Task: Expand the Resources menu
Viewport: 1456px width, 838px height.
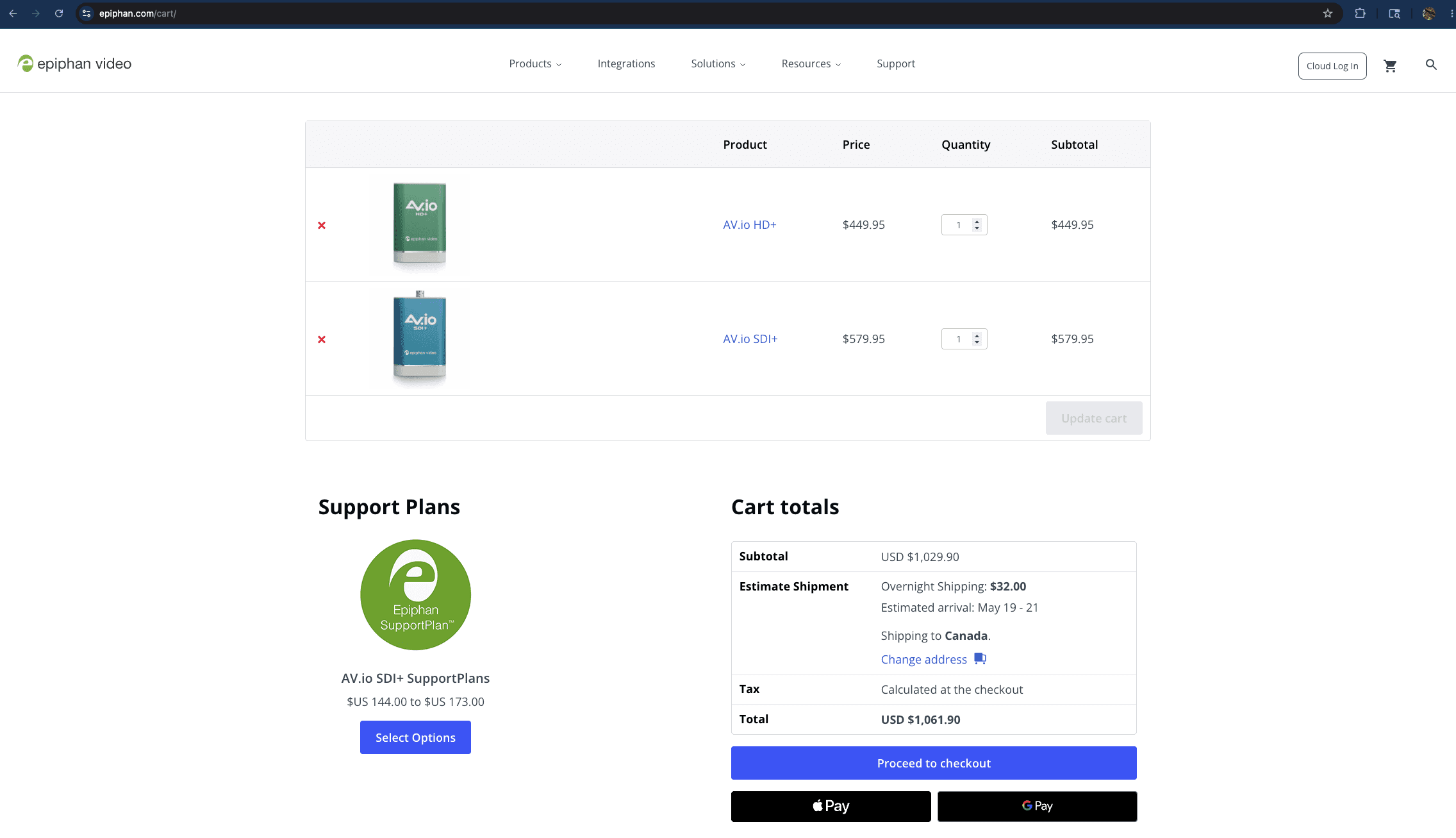Action: pyautogui.click(x=811, y=63)
